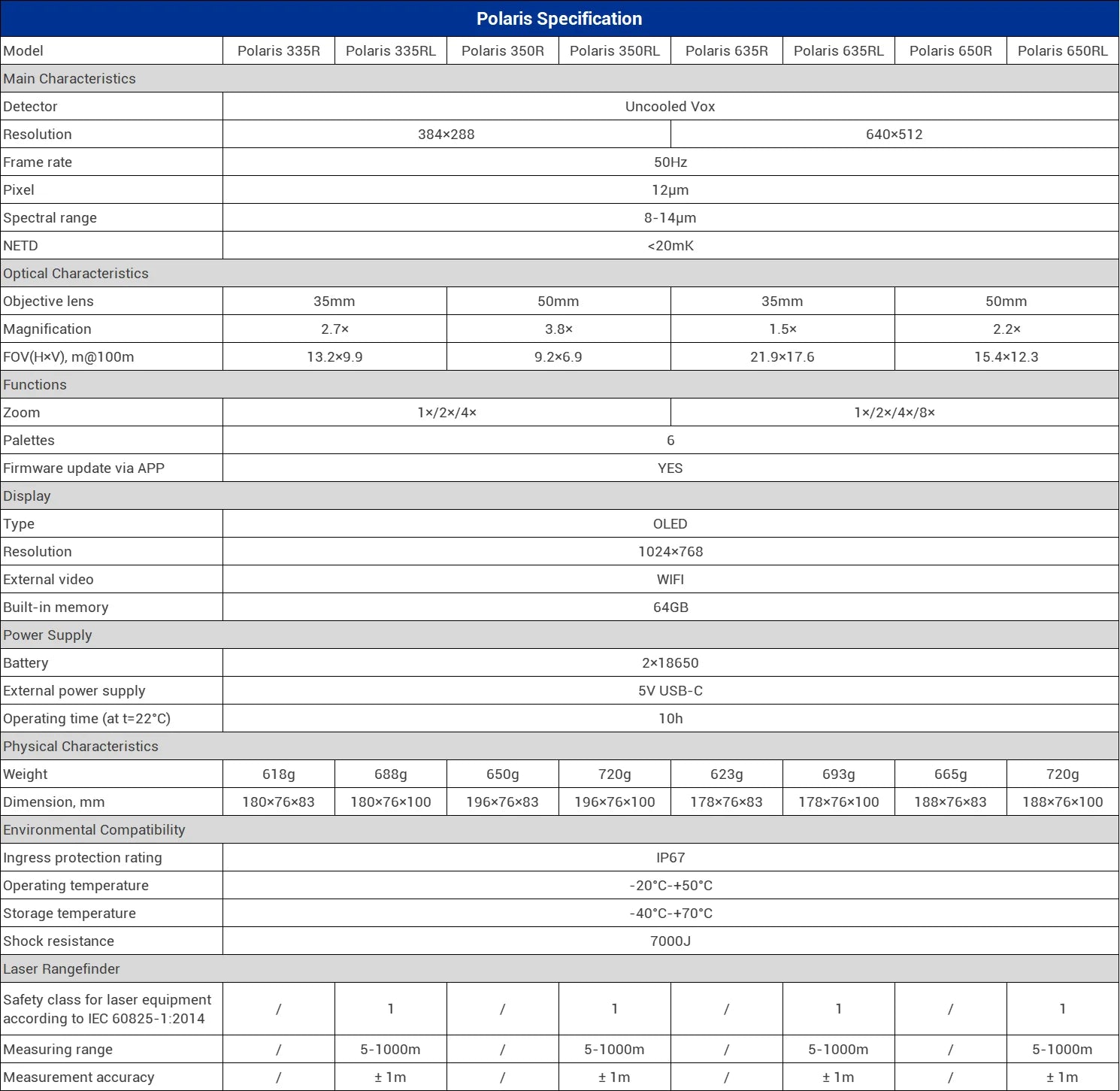Select the "10h" operating time value
The image size is (1120, 1091).
[670, 718]
